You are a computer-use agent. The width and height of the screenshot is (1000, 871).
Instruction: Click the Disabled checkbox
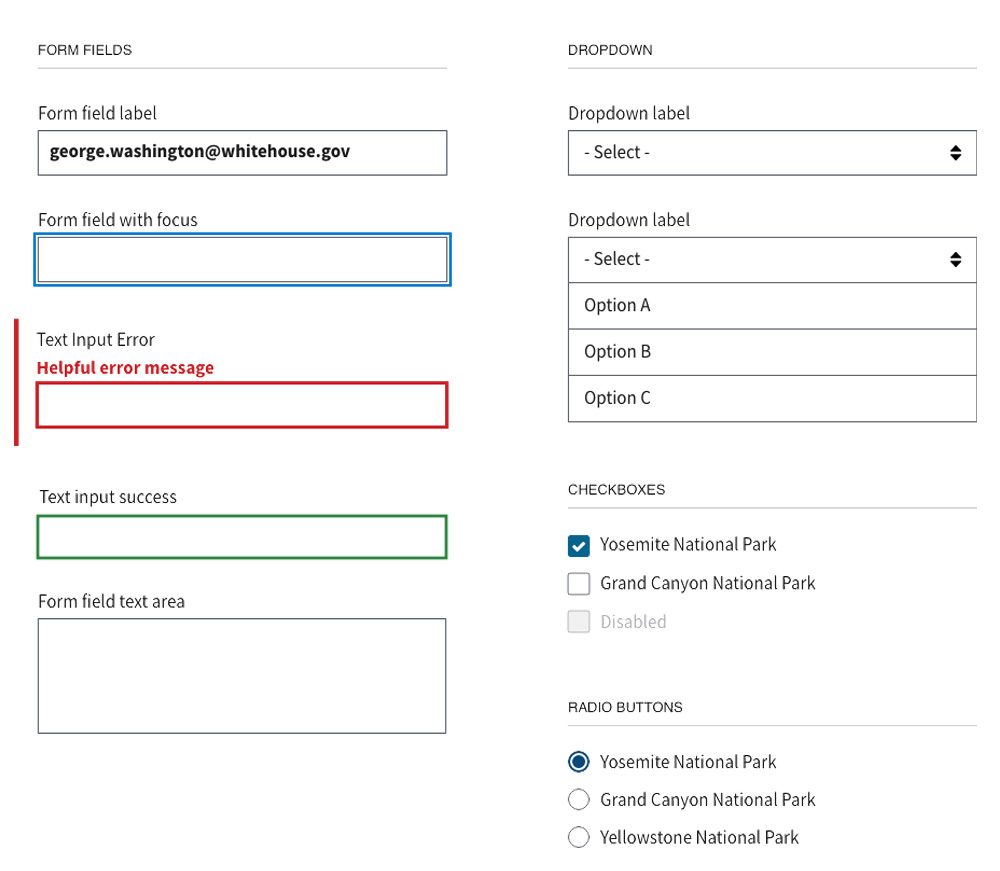pyautogui.click(x=578, y=621)
